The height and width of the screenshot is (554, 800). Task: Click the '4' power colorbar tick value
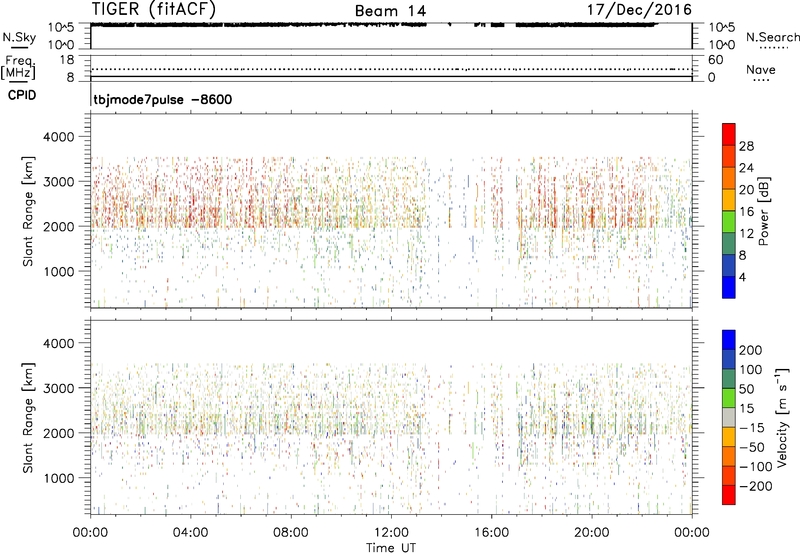[x=742, y=277]
